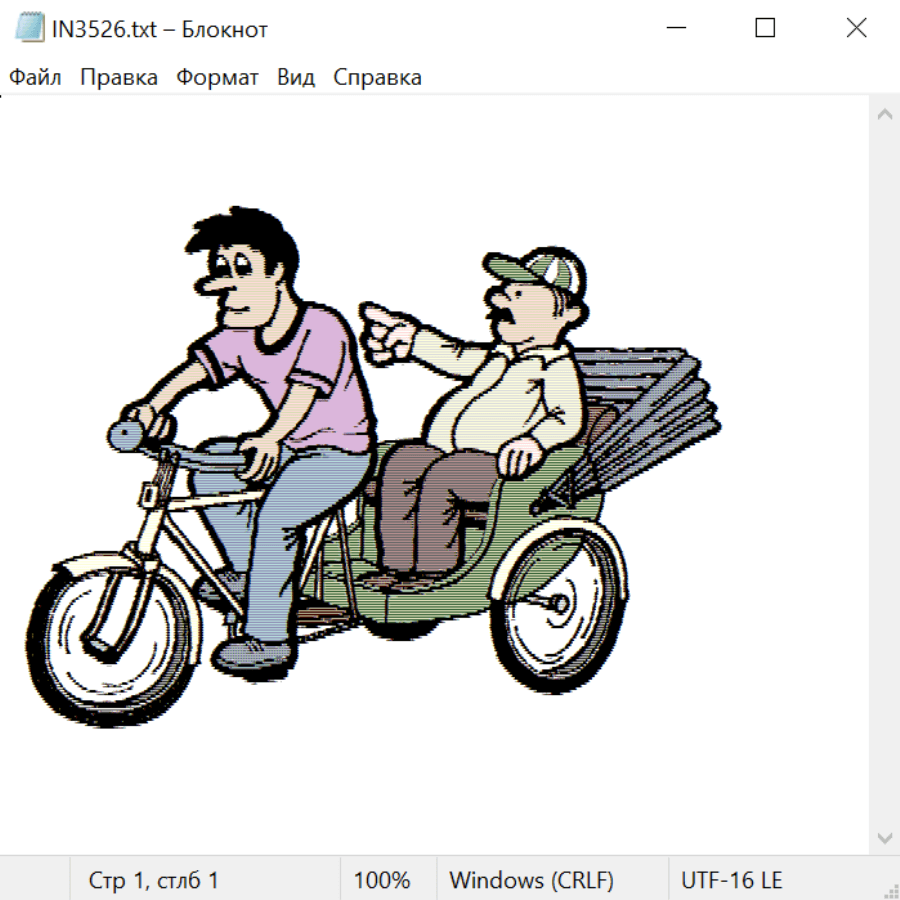Open the Файл menu
Viewport: 900px width, 900px height.
(35, 78)
